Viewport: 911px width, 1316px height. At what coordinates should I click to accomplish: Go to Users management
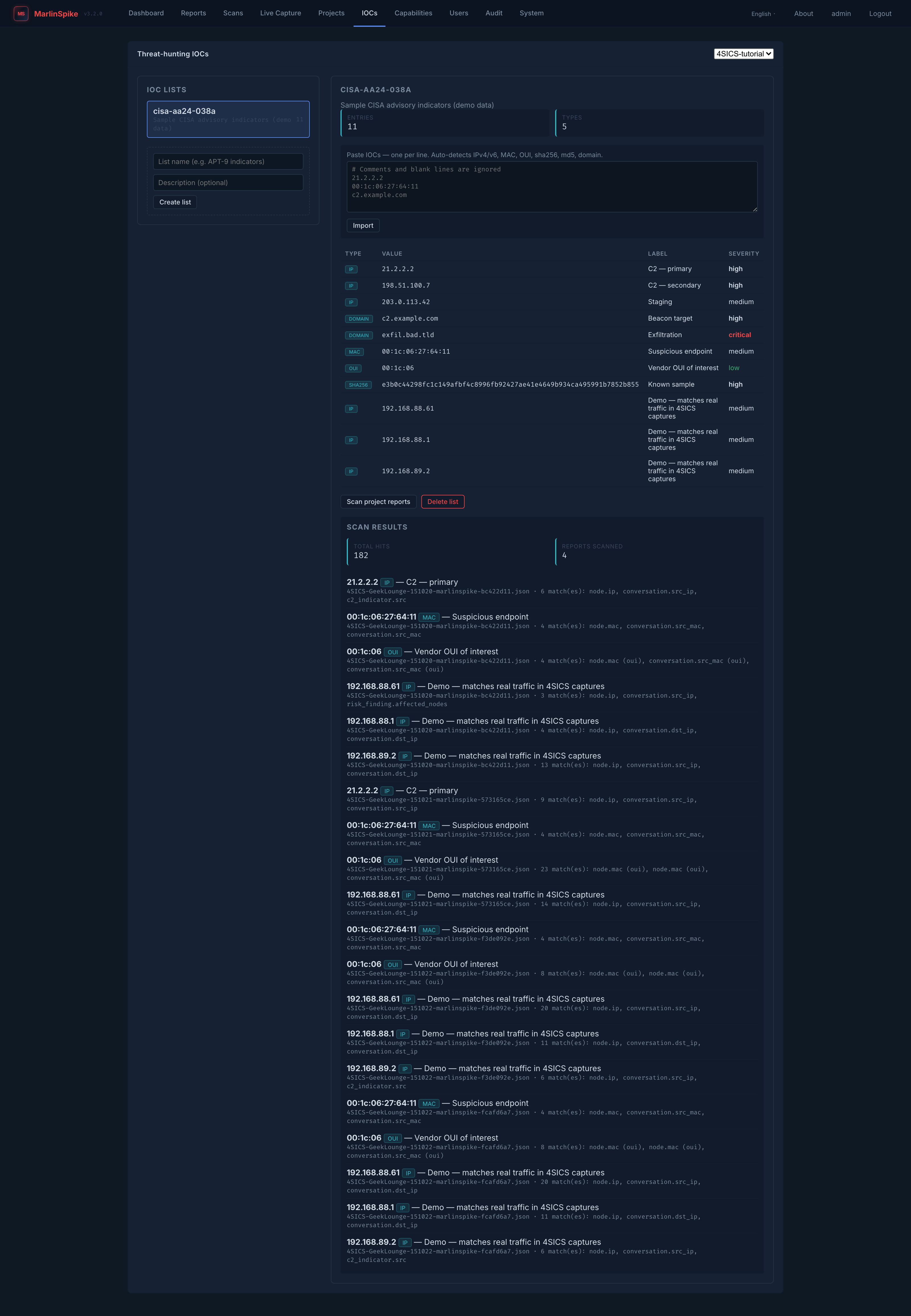coord(459,13)
